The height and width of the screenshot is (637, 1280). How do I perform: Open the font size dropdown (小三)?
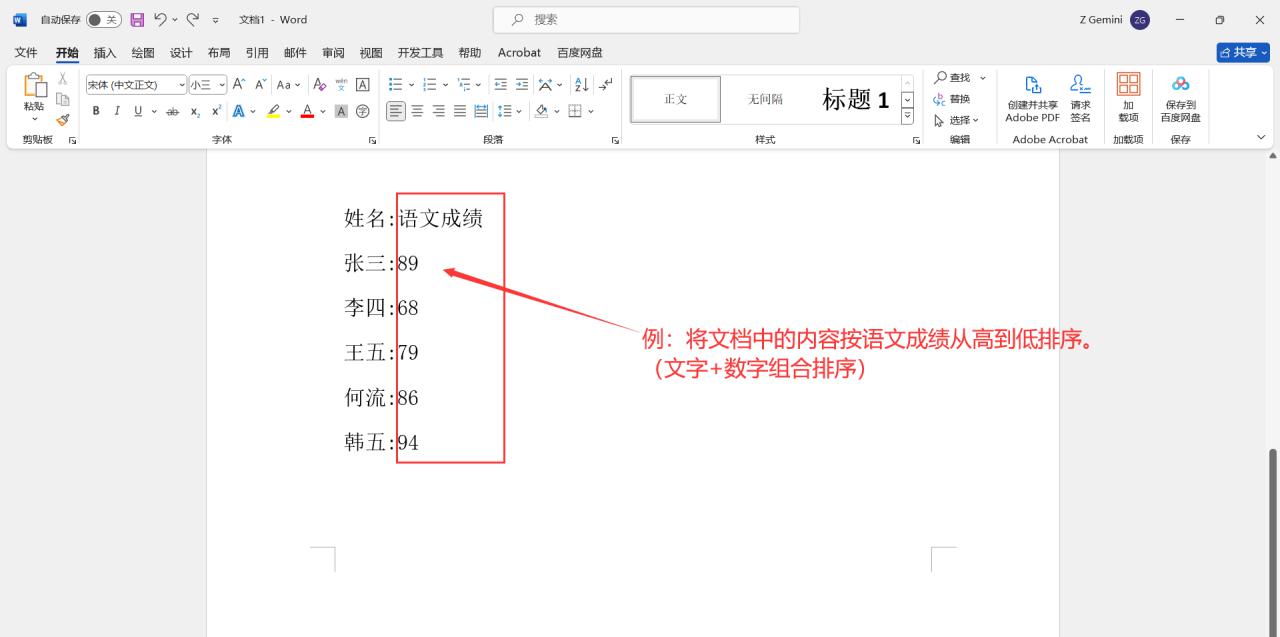(x=222, y=85)
